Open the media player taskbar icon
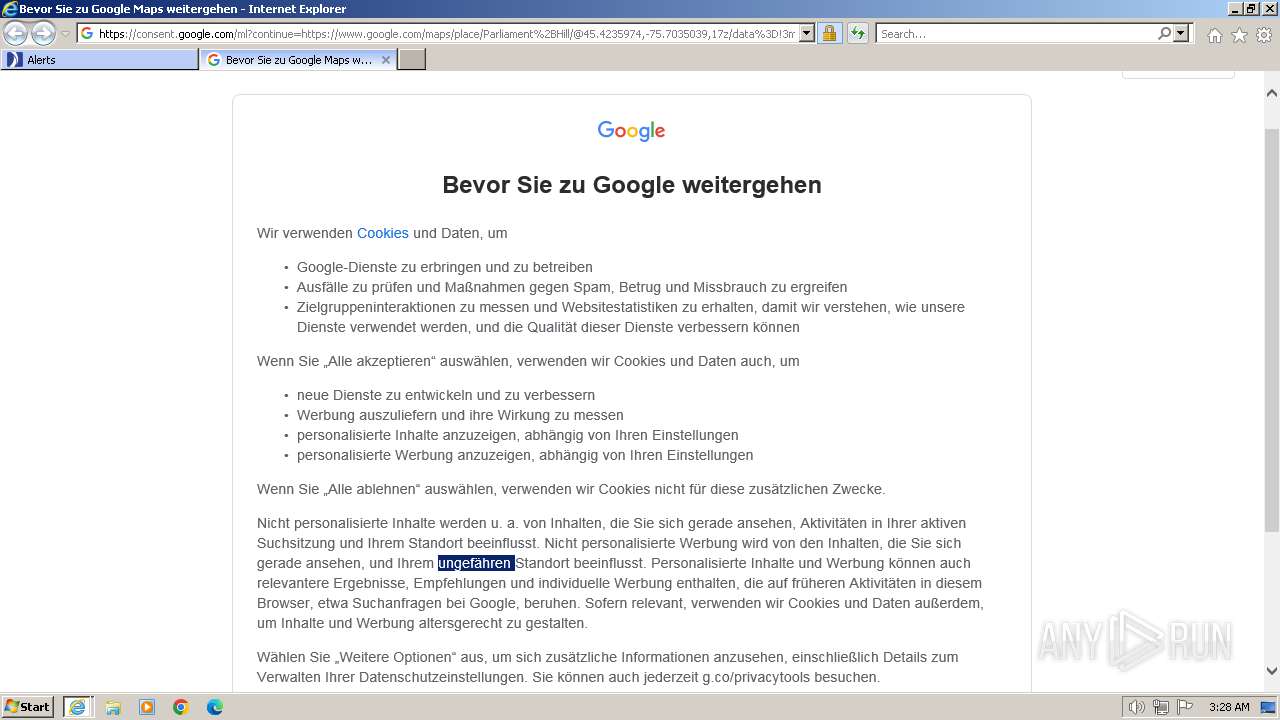This screenshot has height=720, width=1280. 147,707
